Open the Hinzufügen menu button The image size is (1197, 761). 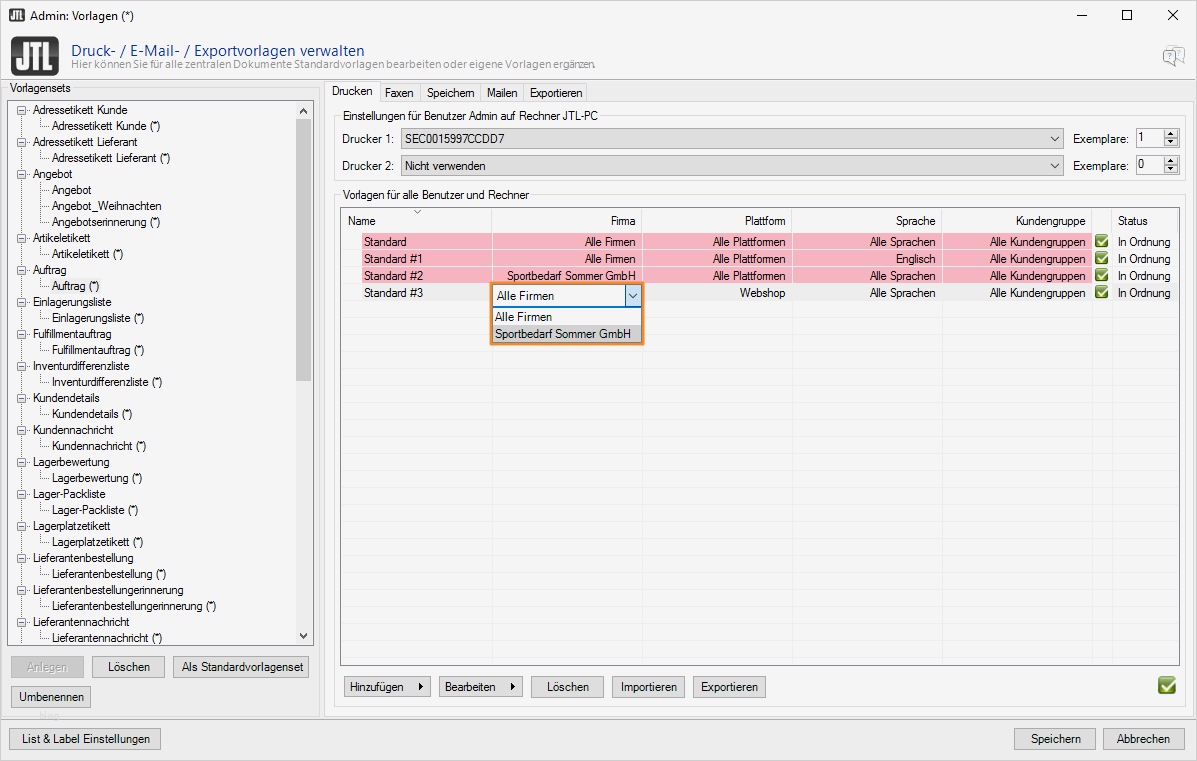(387, 687)
